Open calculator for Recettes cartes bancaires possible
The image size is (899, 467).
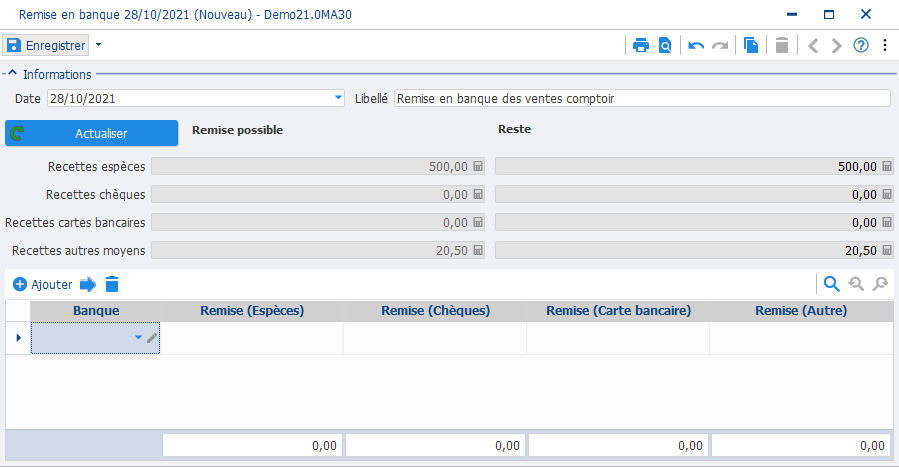(478, 222)
